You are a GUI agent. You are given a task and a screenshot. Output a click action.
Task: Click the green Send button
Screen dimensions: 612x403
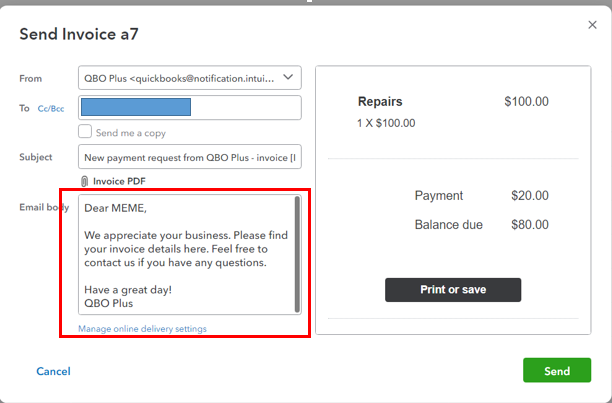(x=557, y=370)
